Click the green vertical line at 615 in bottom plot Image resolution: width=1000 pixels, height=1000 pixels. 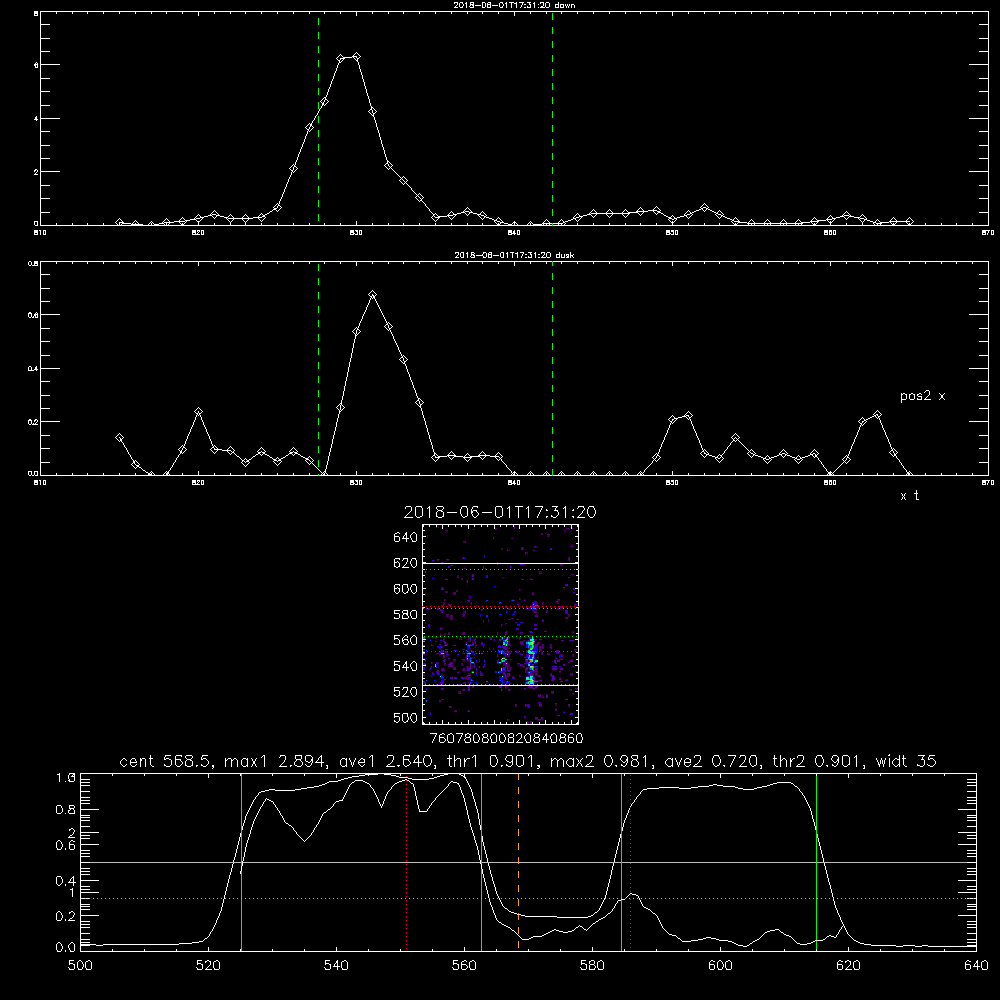point(816,861)
